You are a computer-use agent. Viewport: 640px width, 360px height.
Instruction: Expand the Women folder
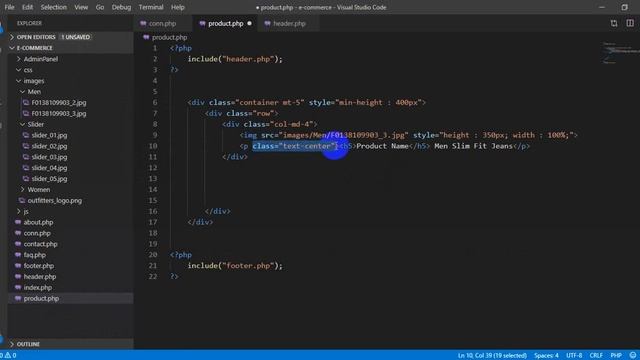pyautogui.click(x=39, y=190)
